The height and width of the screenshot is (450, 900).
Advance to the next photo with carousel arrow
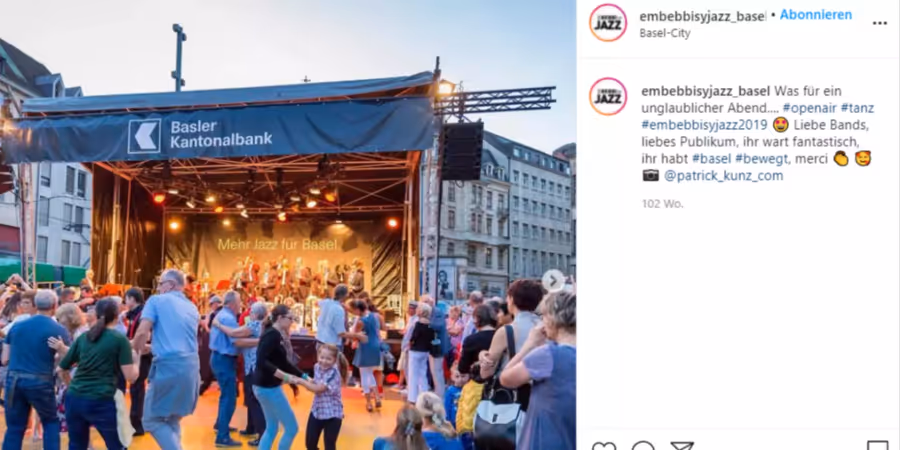click(553, 281)
